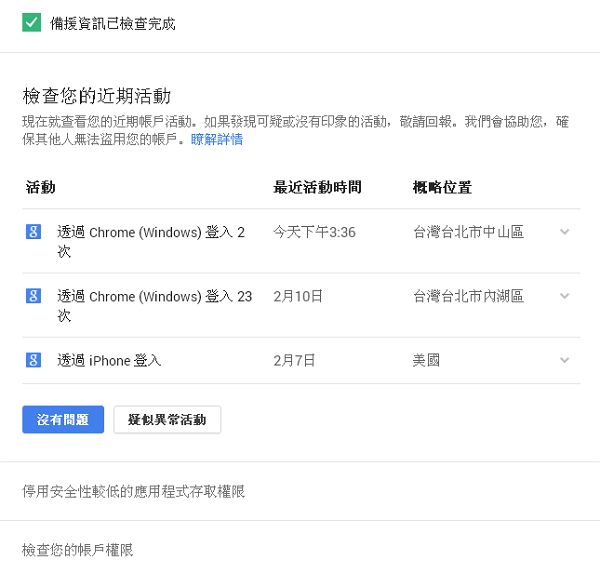Expand the 美國 iPhone login row chevron
Image resolution: width=600 pixels, height=573 pixels.
[564, 360]
